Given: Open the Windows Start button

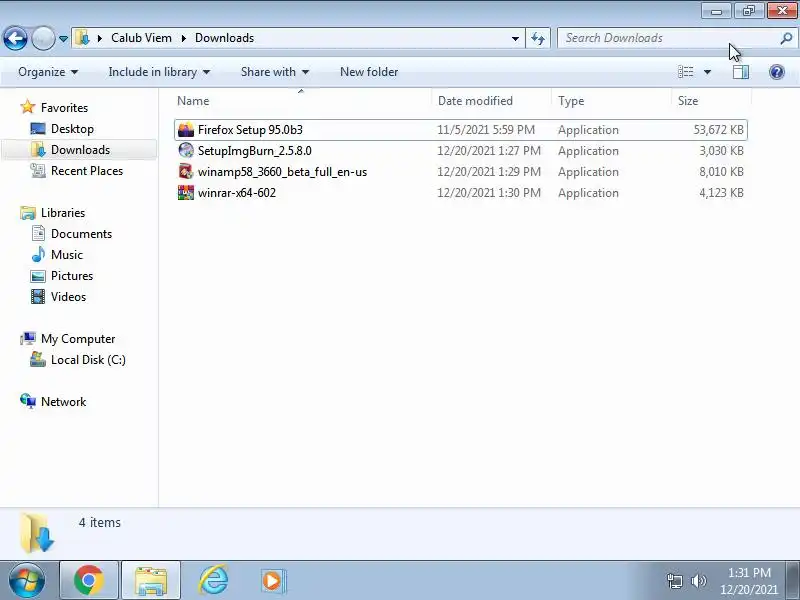Looking at the screenshot, I should click(x=27, y=581).
